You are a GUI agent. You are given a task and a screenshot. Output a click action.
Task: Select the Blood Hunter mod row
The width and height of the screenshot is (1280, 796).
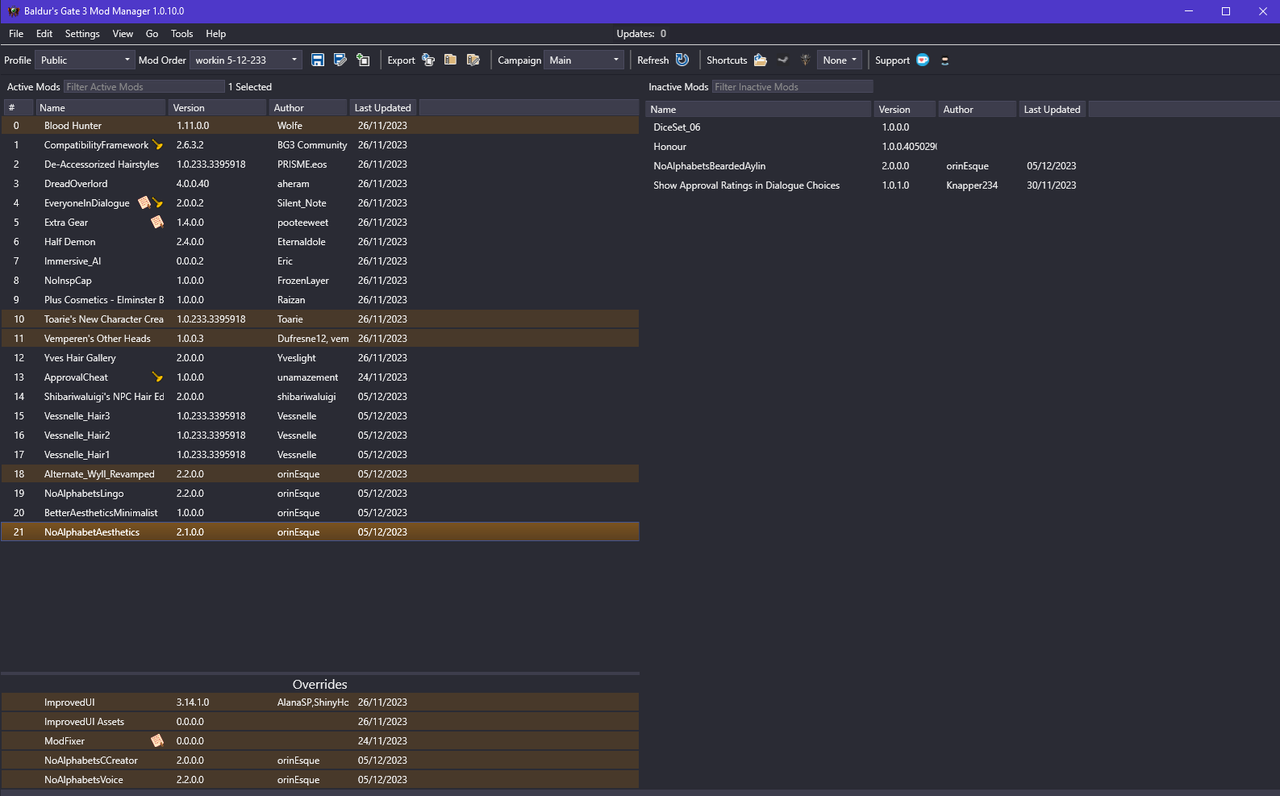pos(320,126)
